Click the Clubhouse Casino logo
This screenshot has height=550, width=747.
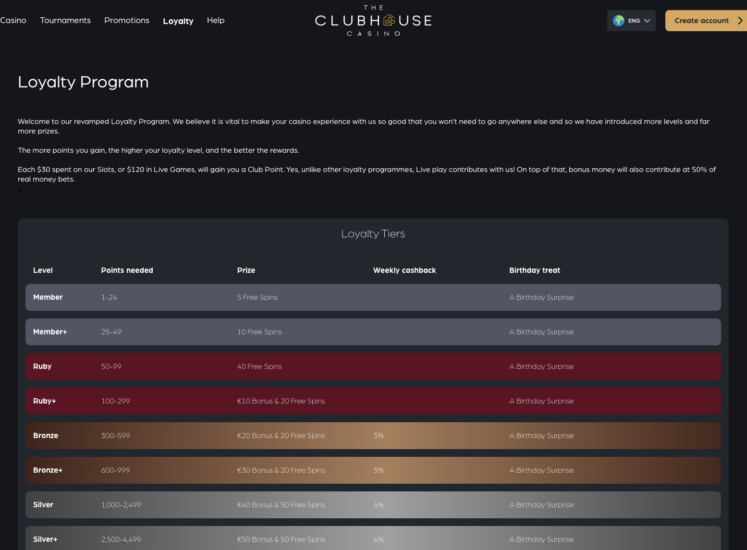click(373, 20)
